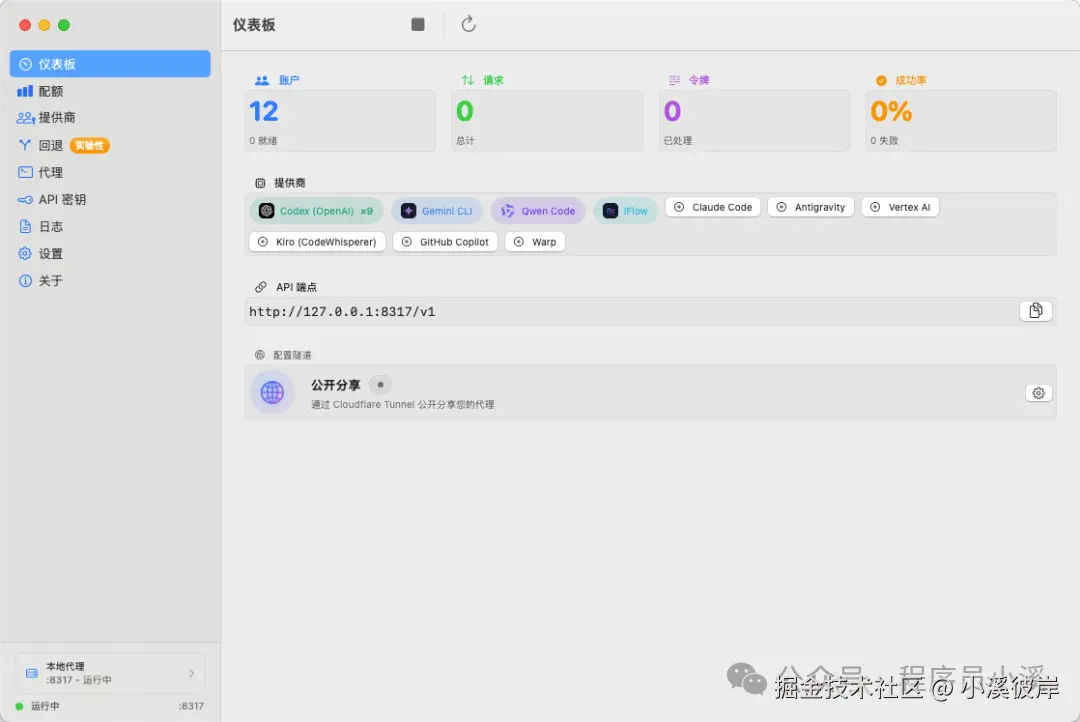
Task: Click the 公开分享 title text
Action: pos(335,385)
